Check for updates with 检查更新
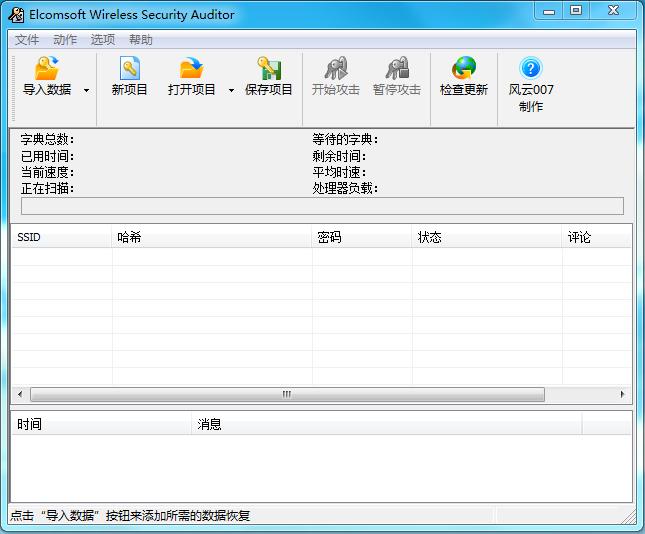The width and height of the screenshot is (645, 534). (464, 77)
